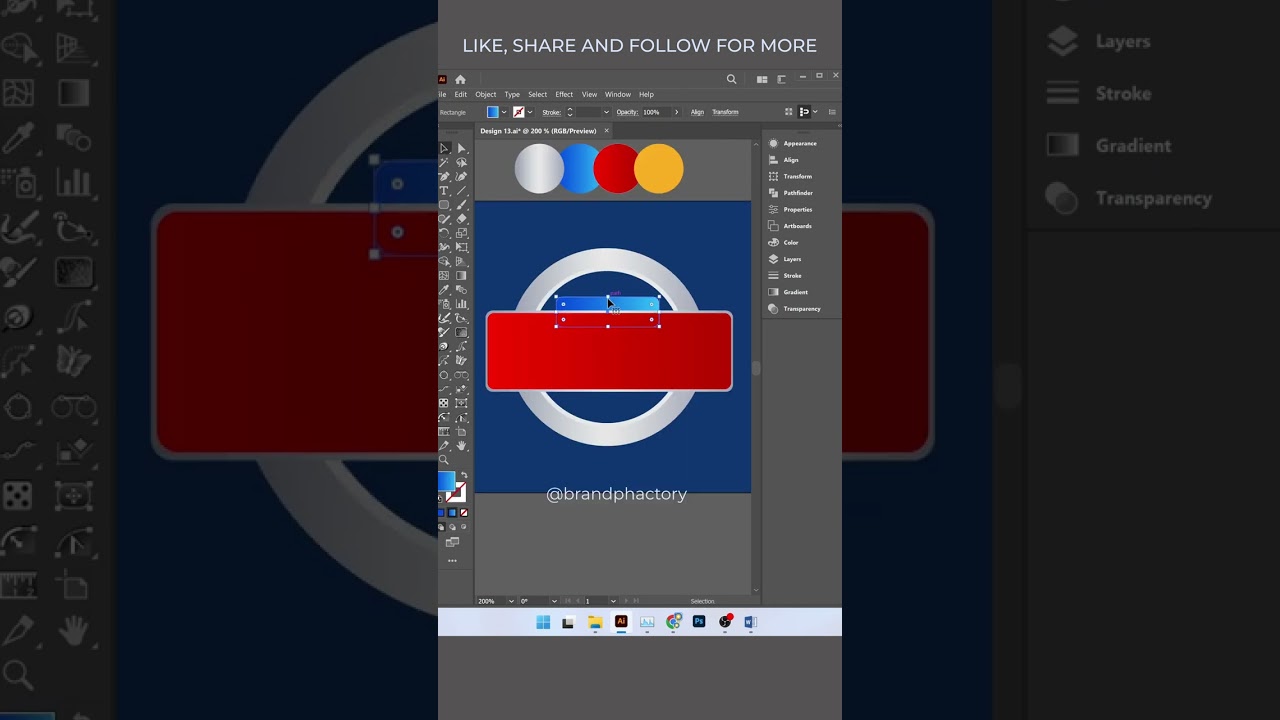
Task: Open File Explorer from taskbar
Action: coord(595,622)
